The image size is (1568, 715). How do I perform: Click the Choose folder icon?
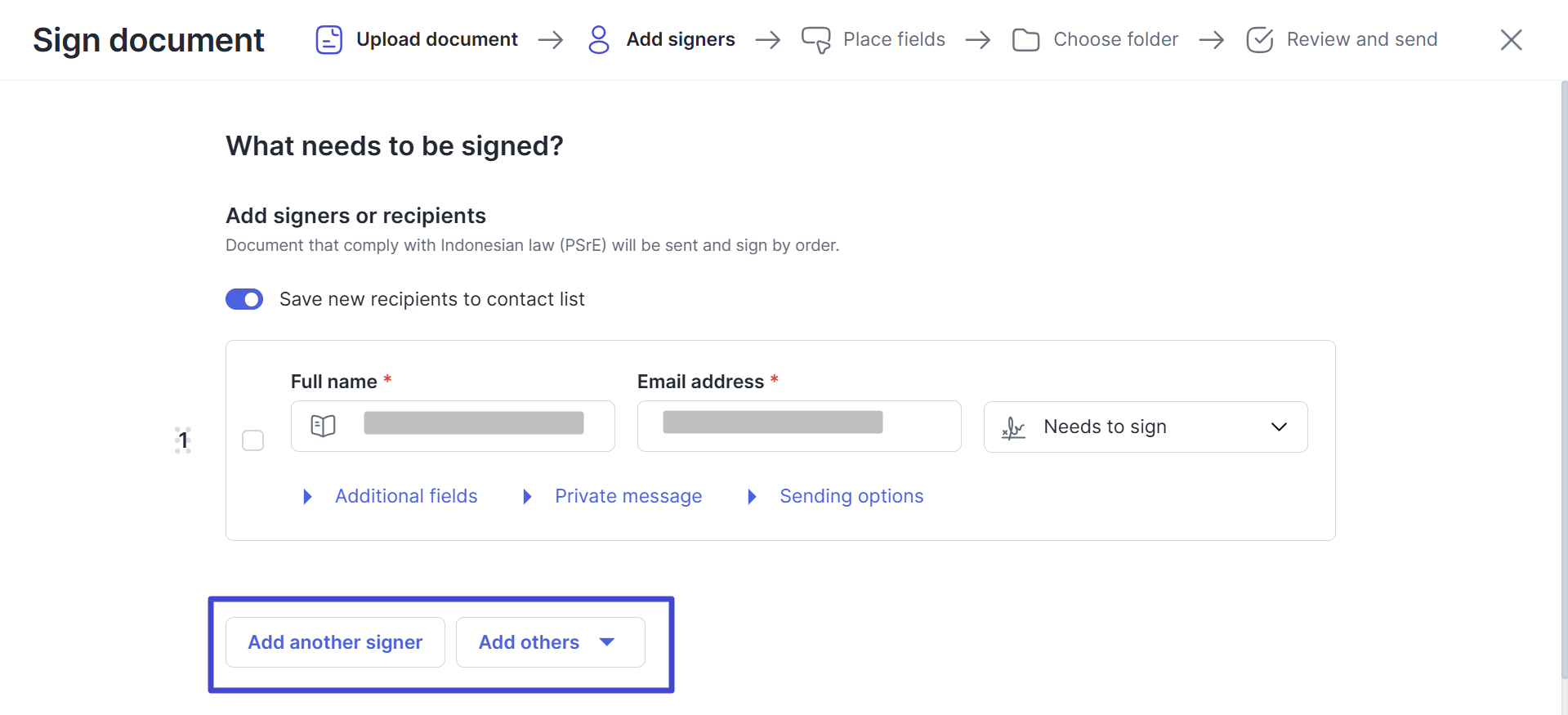point(1025,39)
